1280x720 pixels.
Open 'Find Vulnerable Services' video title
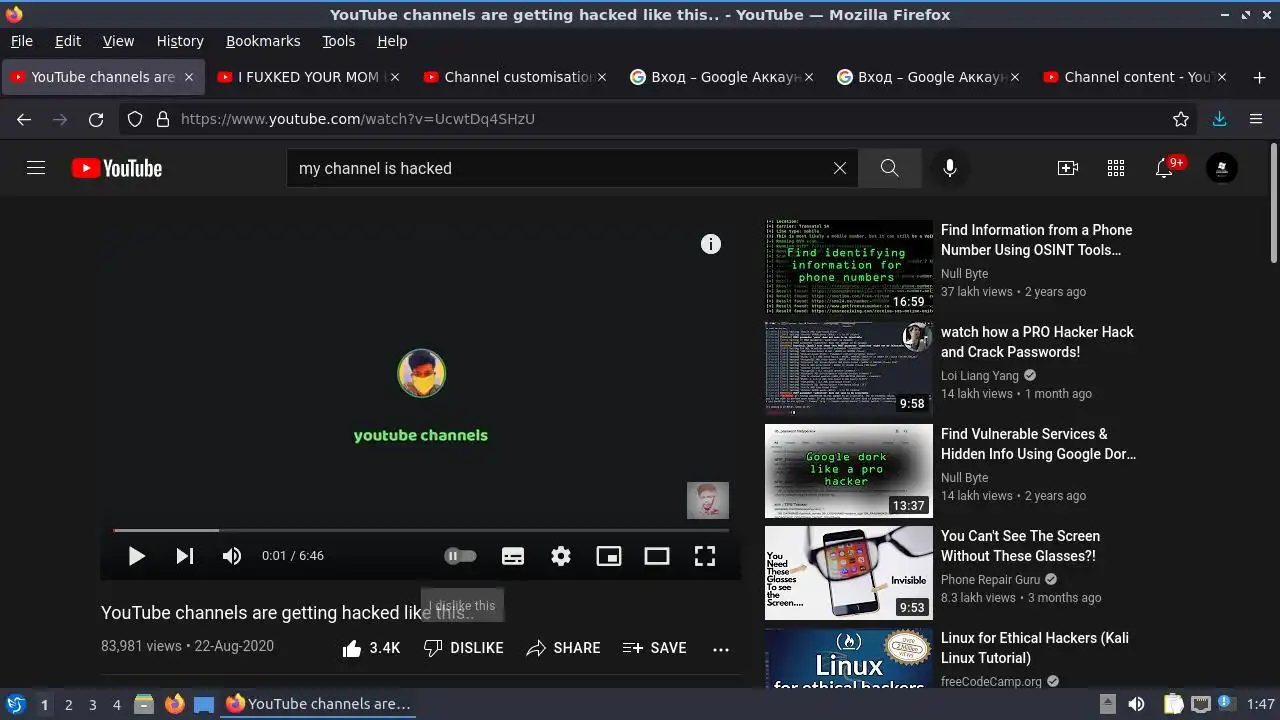(x=1038, y=444)
